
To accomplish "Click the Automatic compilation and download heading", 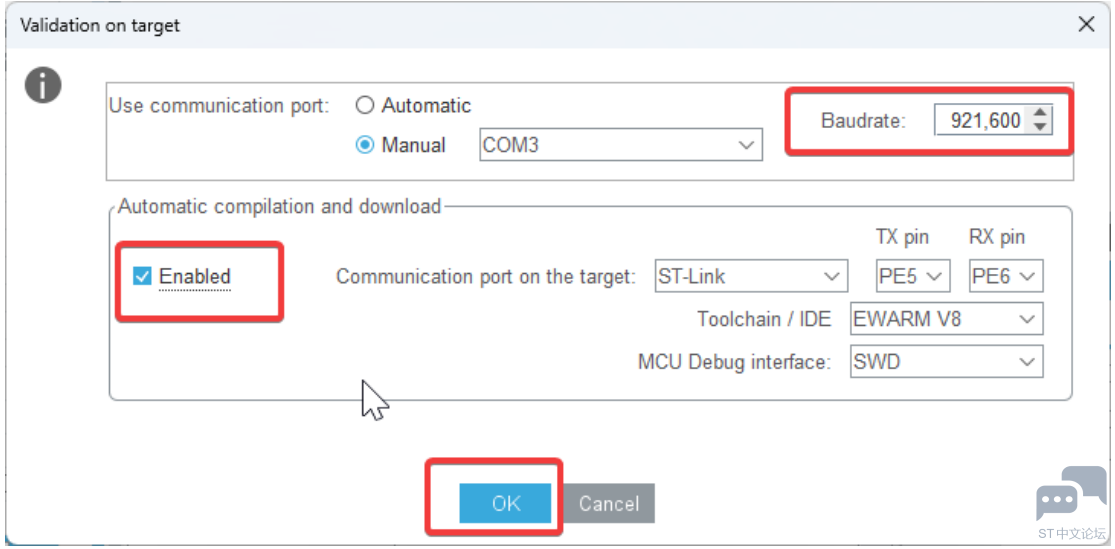I will click(x=280, y=207).
